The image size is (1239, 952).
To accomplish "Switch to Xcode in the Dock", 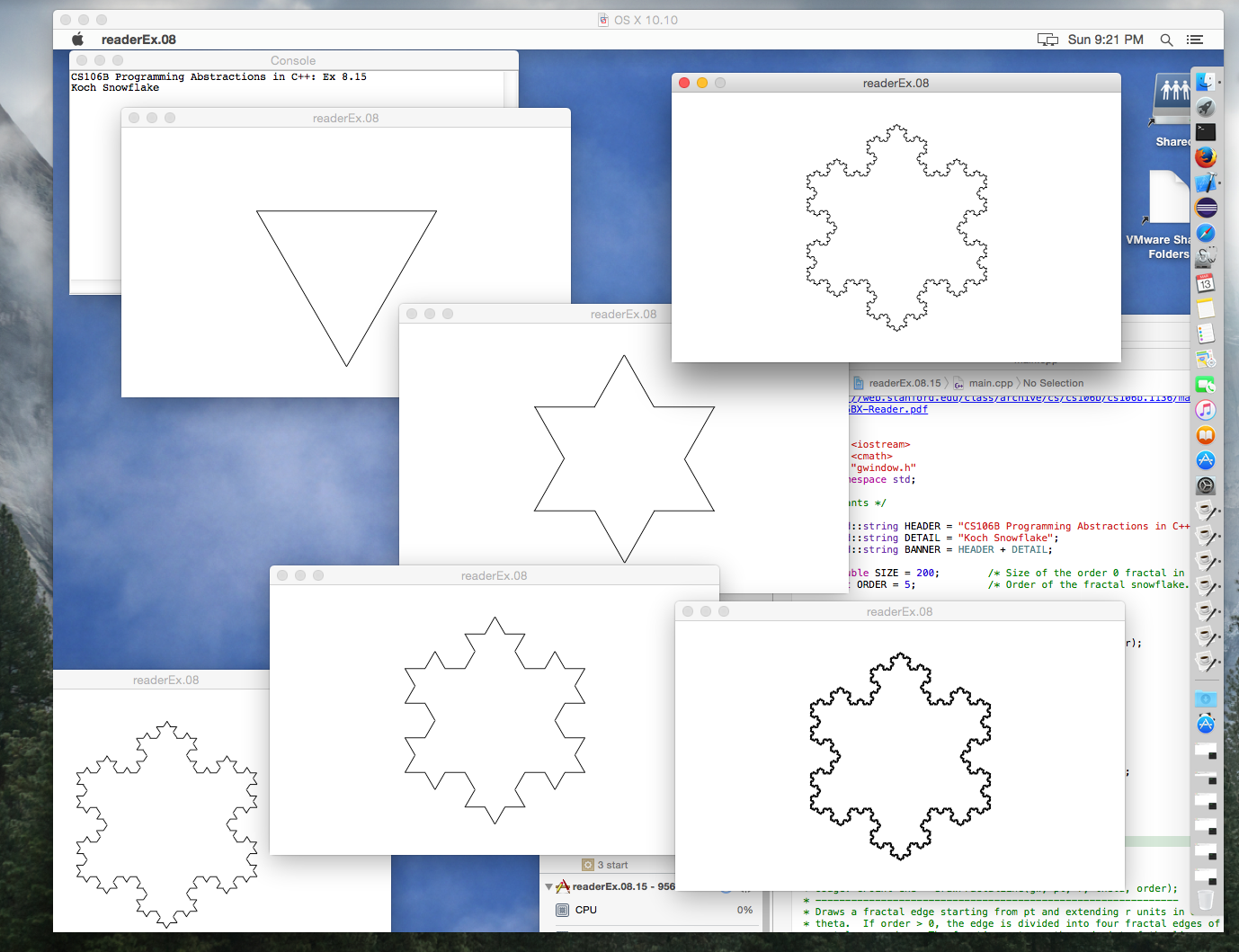I will point(1206,182).
